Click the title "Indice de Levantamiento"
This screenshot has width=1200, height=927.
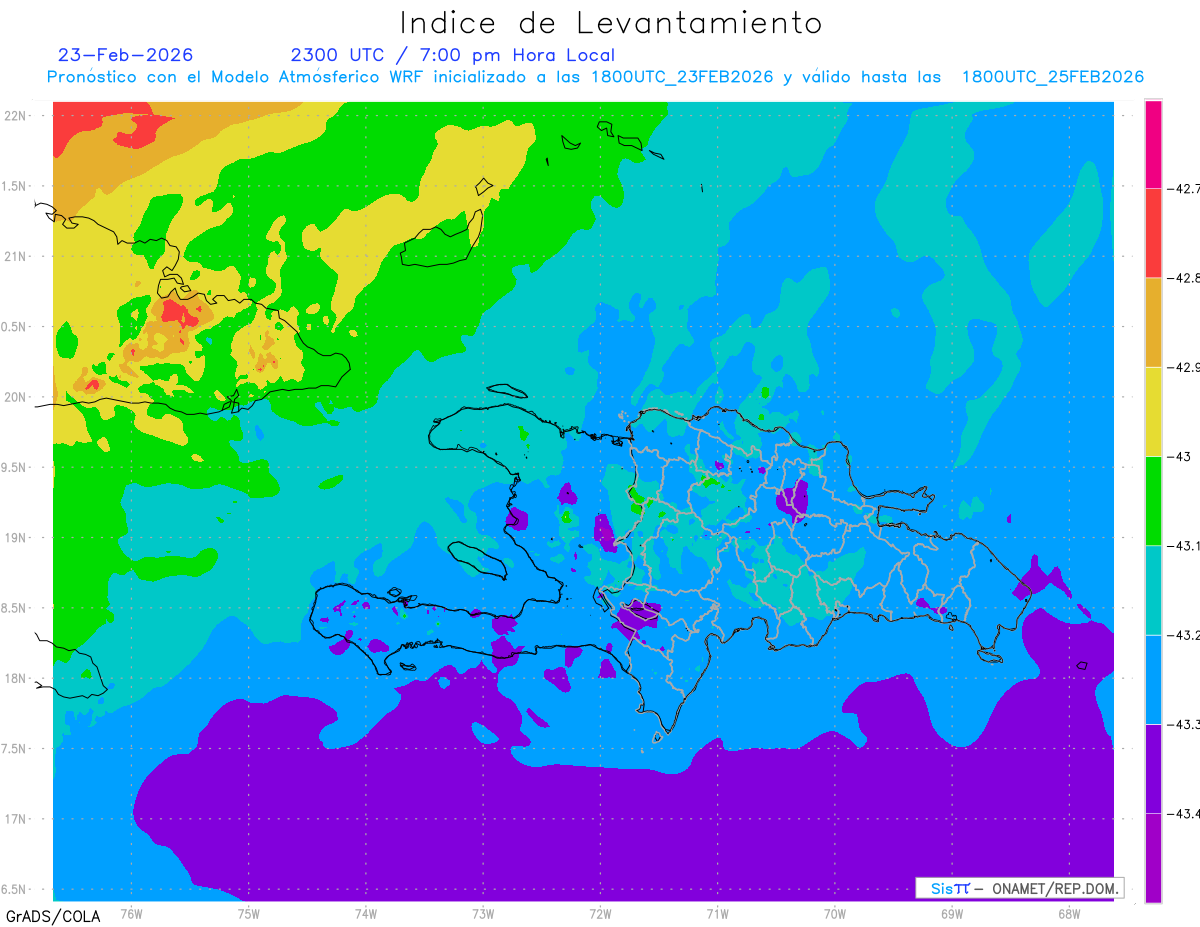point(611,23)
